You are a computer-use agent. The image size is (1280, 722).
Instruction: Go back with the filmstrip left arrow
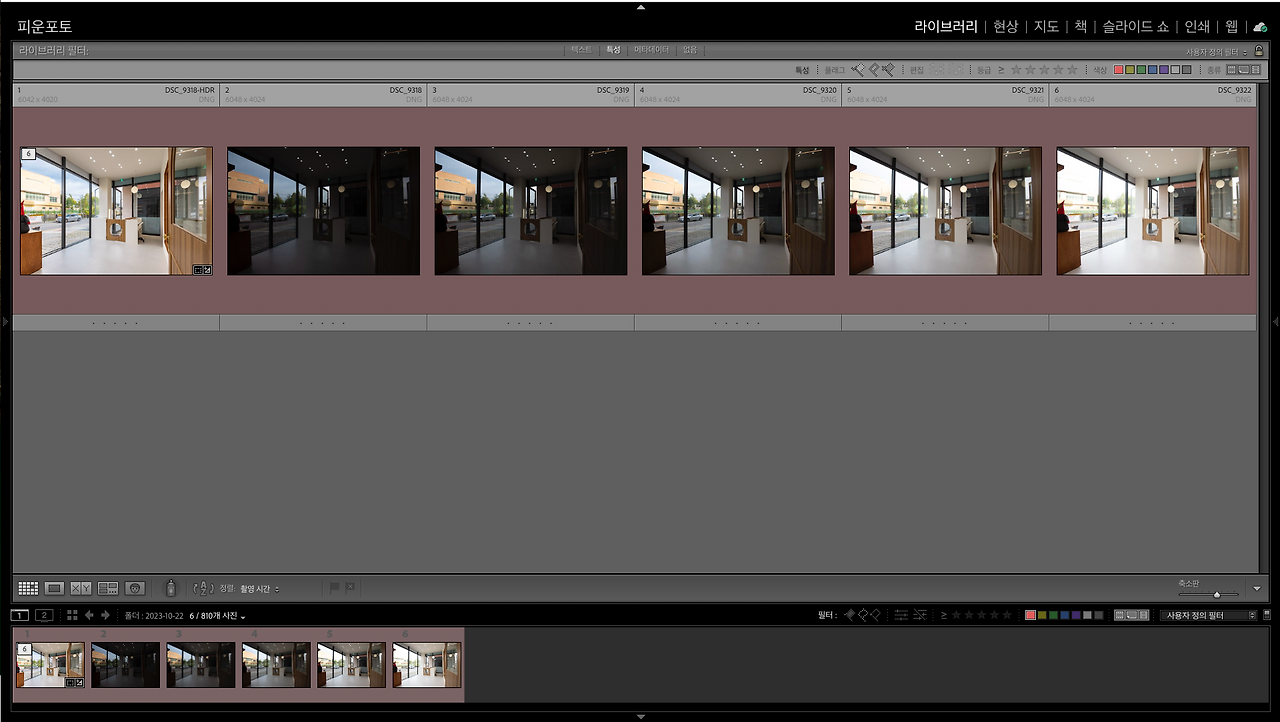tap(89, 615)
